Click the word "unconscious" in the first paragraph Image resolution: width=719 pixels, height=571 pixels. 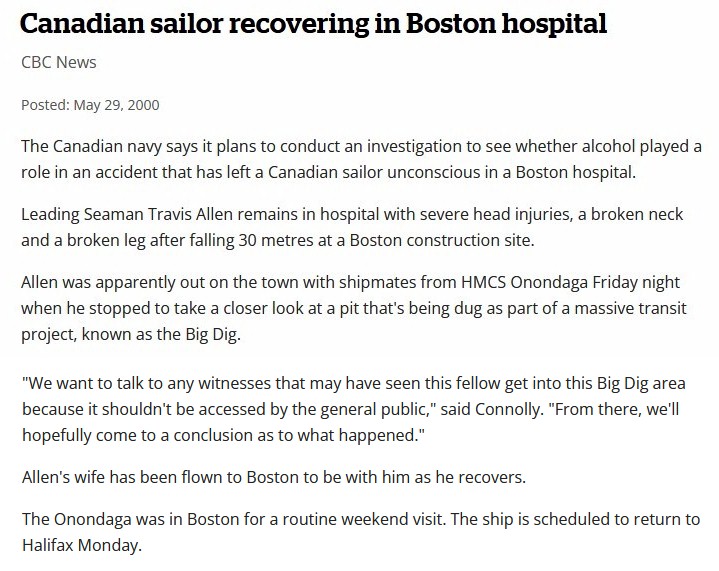[x=446, y=172]
